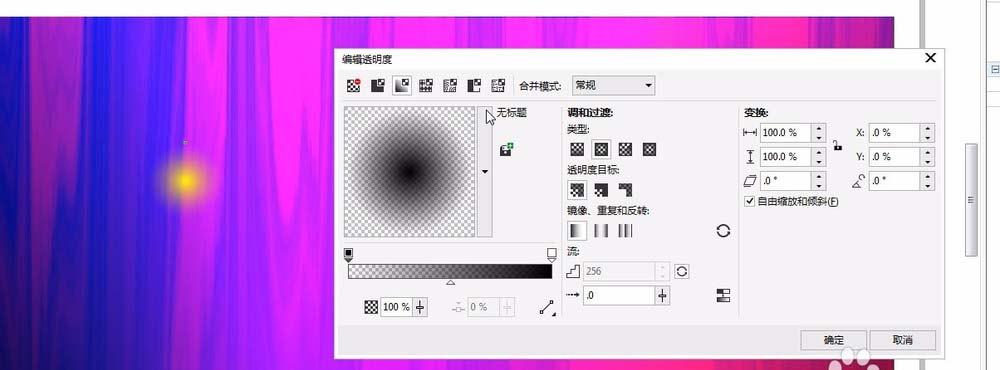Click the transform width icon
Image resolution: width=1000 pixels, height=370 pixels.
[750, 133]
